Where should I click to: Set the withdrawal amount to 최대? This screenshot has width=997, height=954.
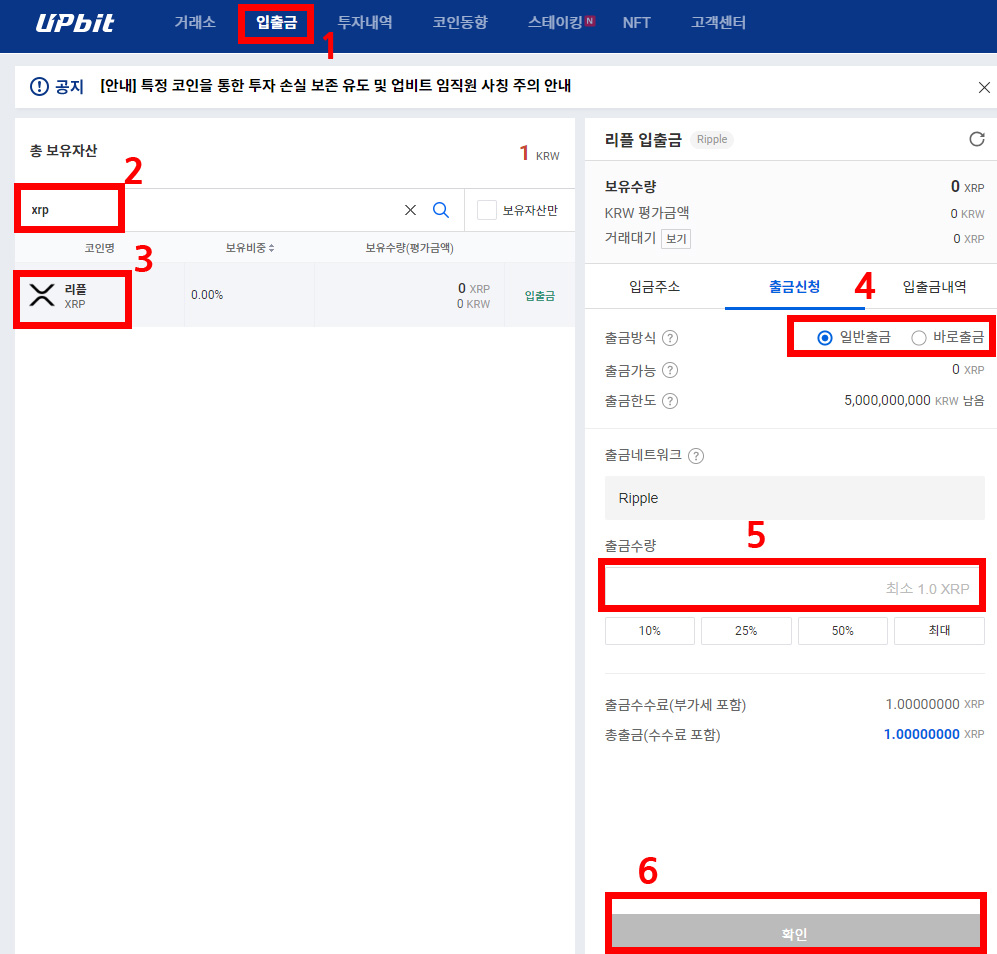(x=939, y=631)
